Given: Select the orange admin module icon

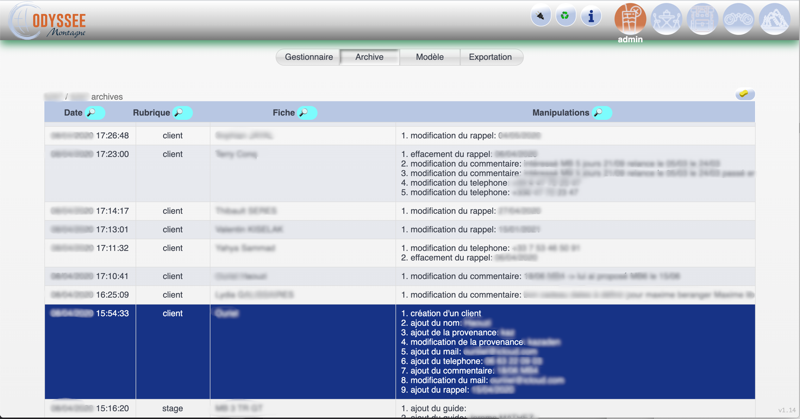Looking at the screenshot, I should point(630,19).
